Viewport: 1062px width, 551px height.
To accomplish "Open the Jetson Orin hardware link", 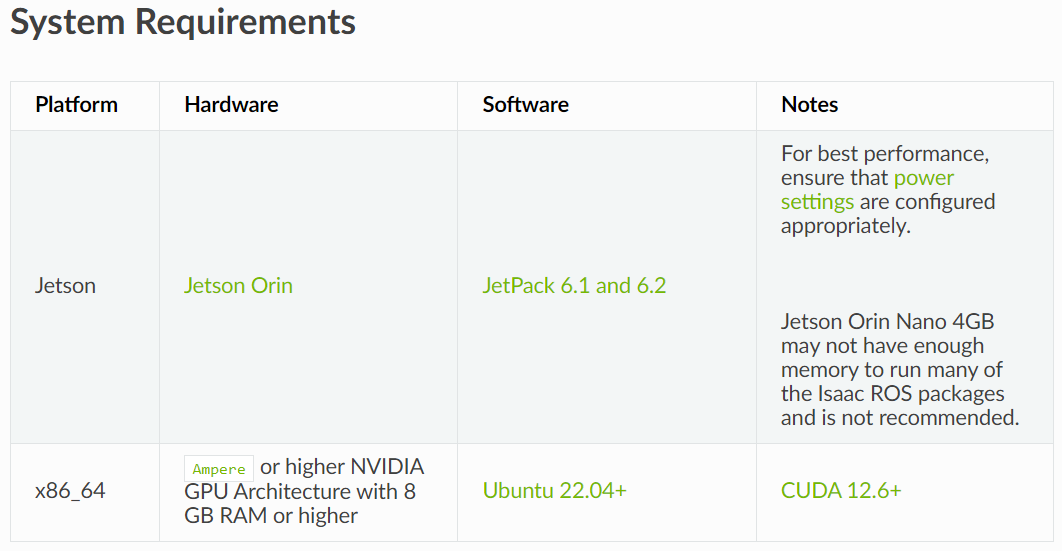I will point(238,286).
